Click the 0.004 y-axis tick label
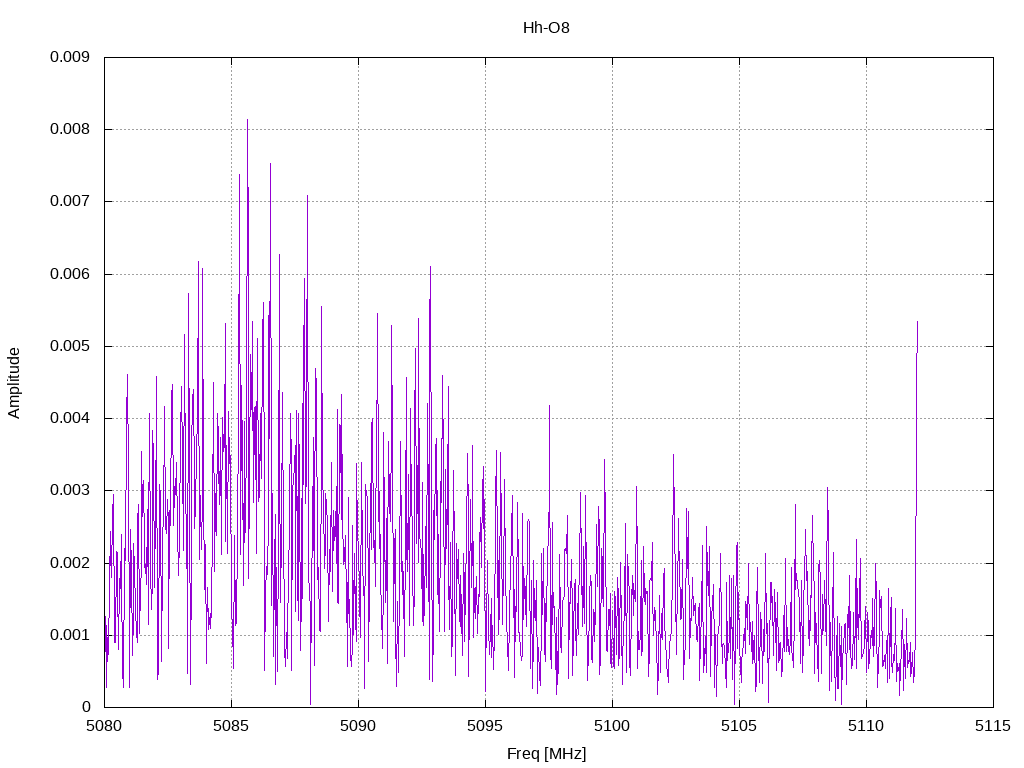This screenshot has width=1024, height=768. [70, 418]
